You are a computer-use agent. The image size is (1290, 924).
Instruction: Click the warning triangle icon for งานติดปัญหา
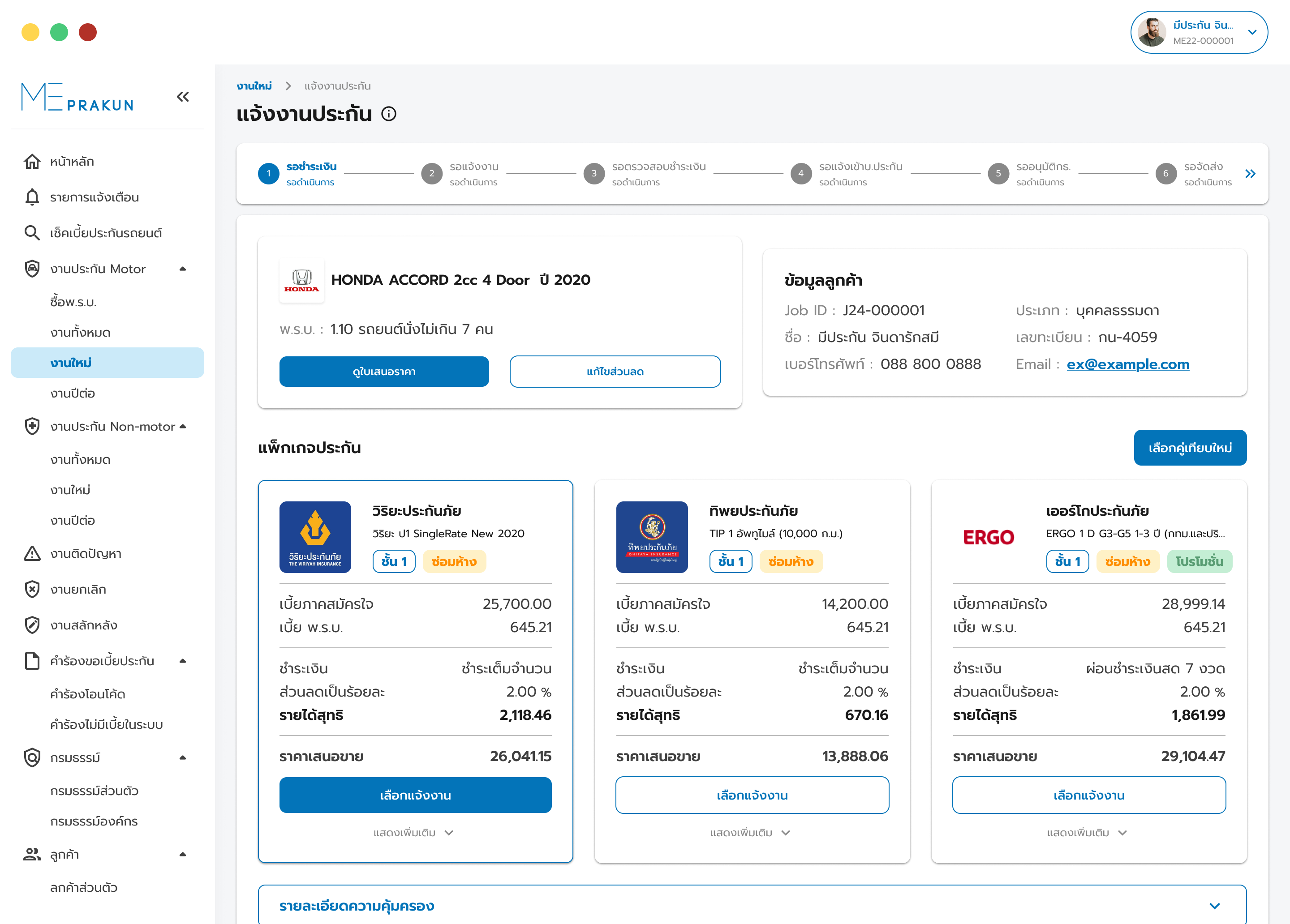coord(32,554)
